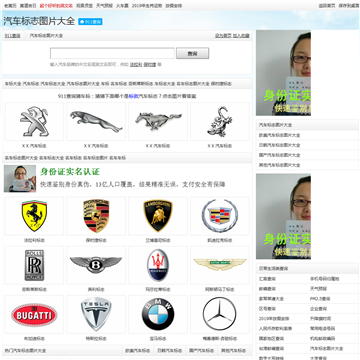Click the 查询 search button

coord(192,53)
